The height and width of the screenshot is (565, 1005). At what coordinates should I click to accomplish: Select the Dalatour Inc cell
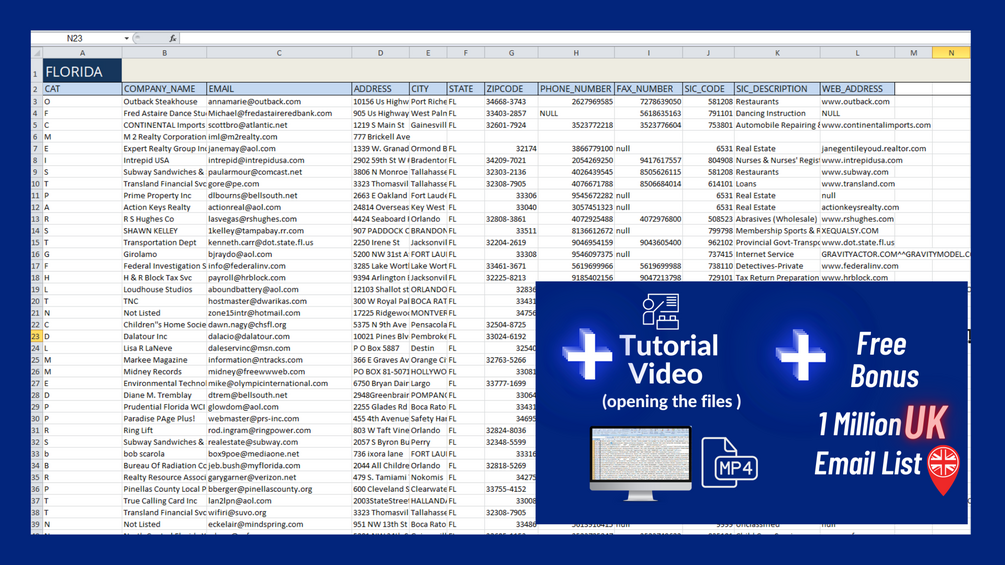[x=164, y=336]
